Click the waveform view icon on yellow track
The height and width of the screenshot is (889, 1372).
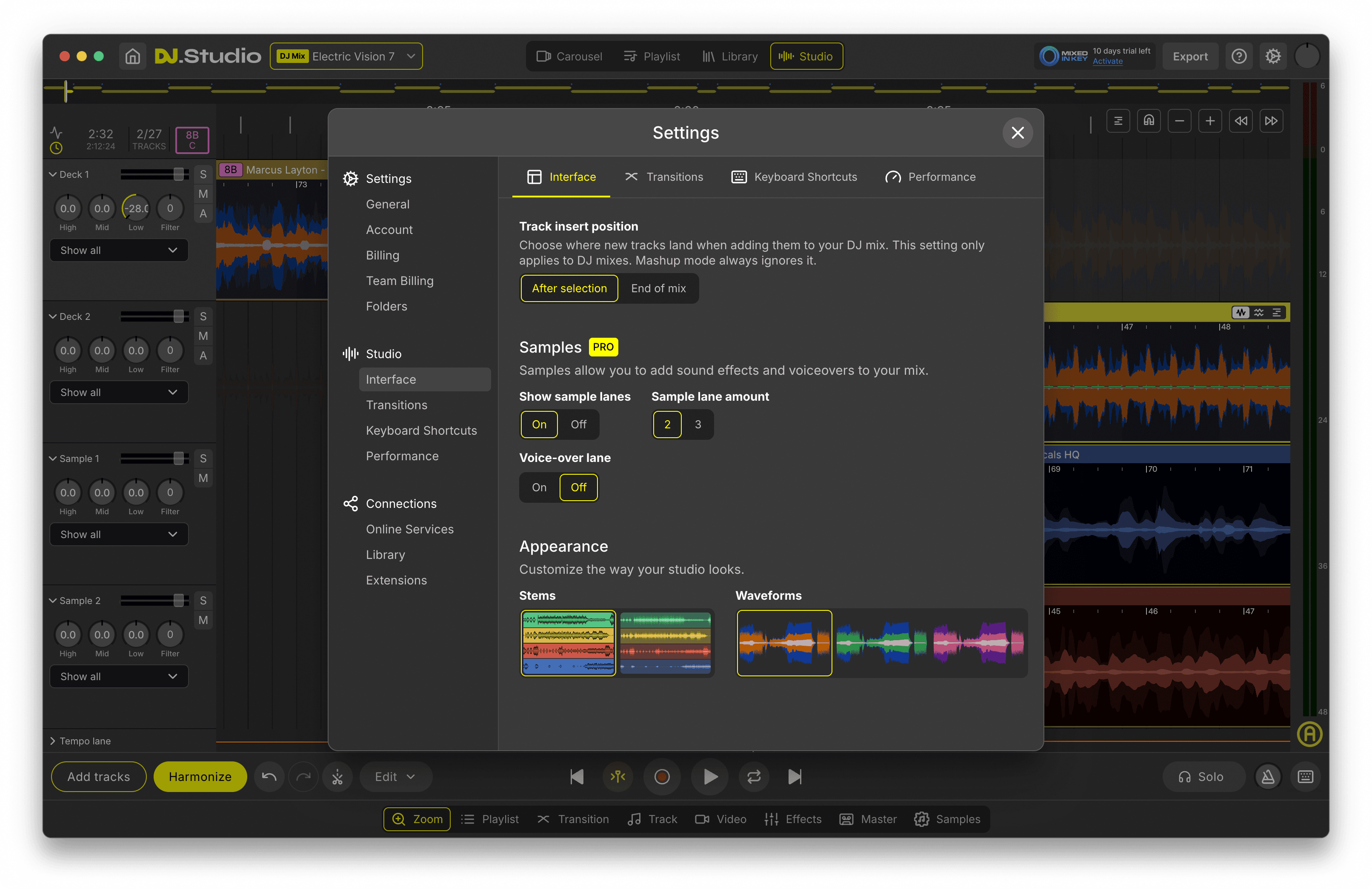(1241, 312)
